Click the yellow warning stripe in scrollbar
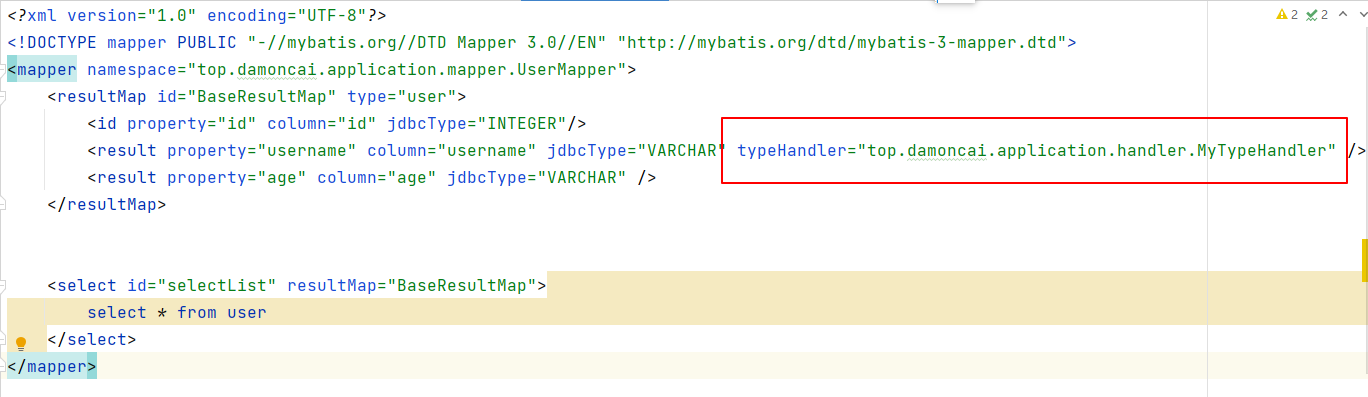The image size is (1368, 397). [1364, 260]
